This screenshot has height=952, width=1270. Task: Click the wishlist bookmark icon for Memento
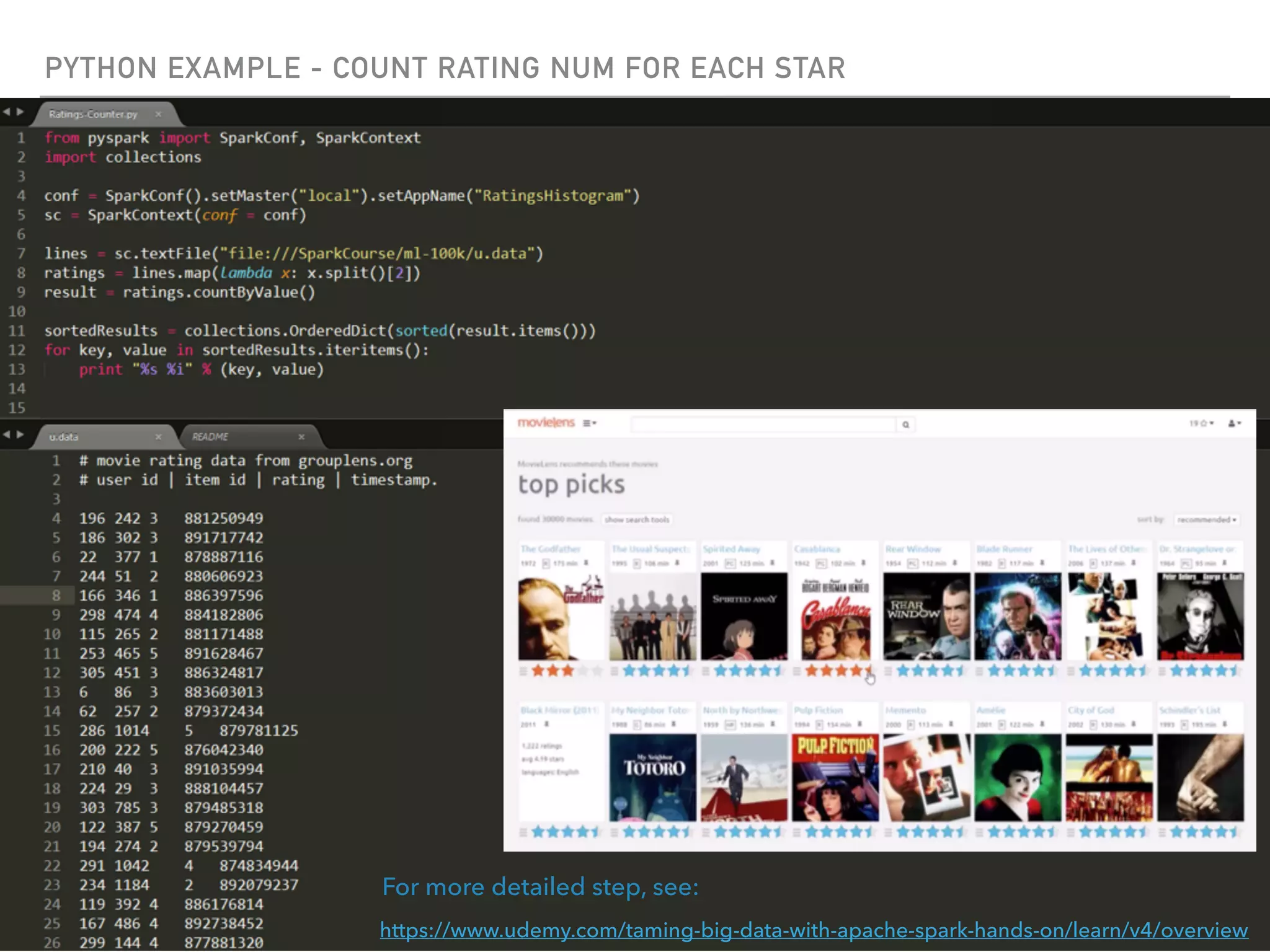pos(951,725)
